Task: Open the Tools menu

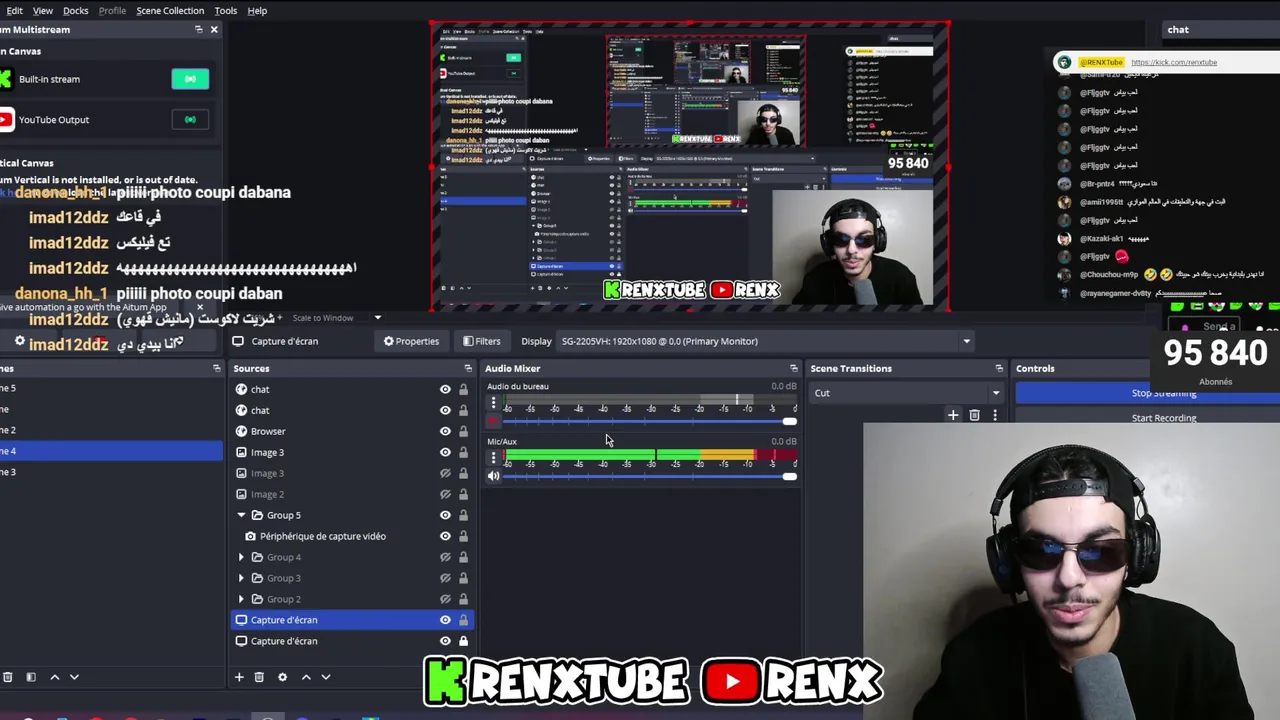Action: (226, 10)
